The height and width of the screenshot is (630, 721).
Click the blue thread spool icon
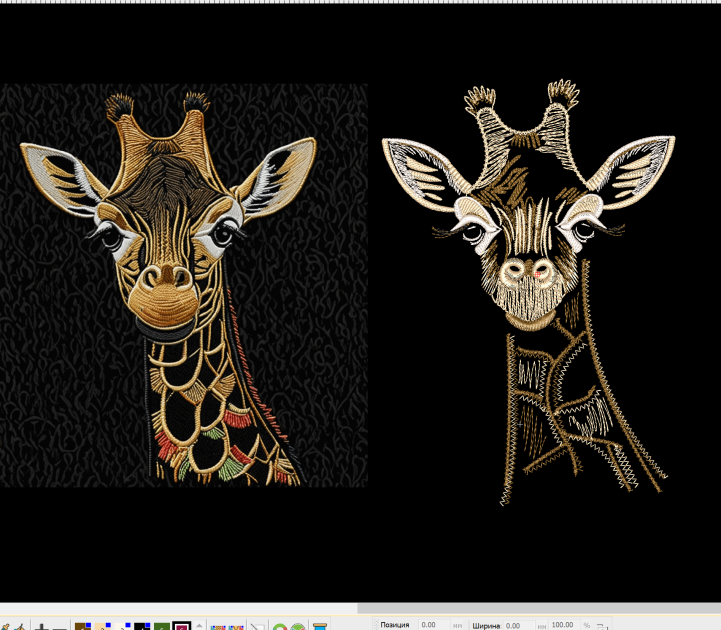point(320,627)
